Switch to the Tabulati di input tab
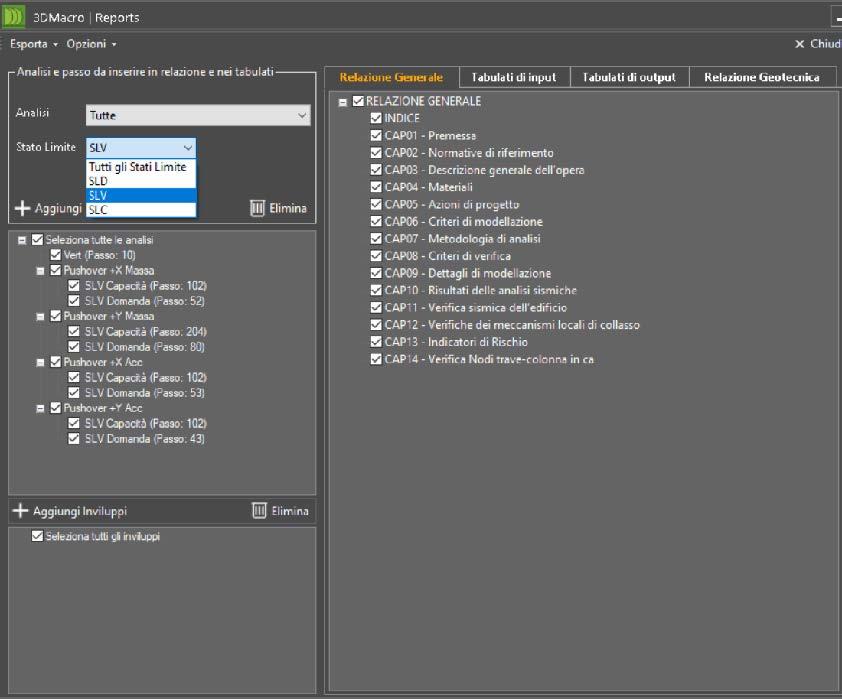This screenshot has height=699, width=842. click(514, 77)
